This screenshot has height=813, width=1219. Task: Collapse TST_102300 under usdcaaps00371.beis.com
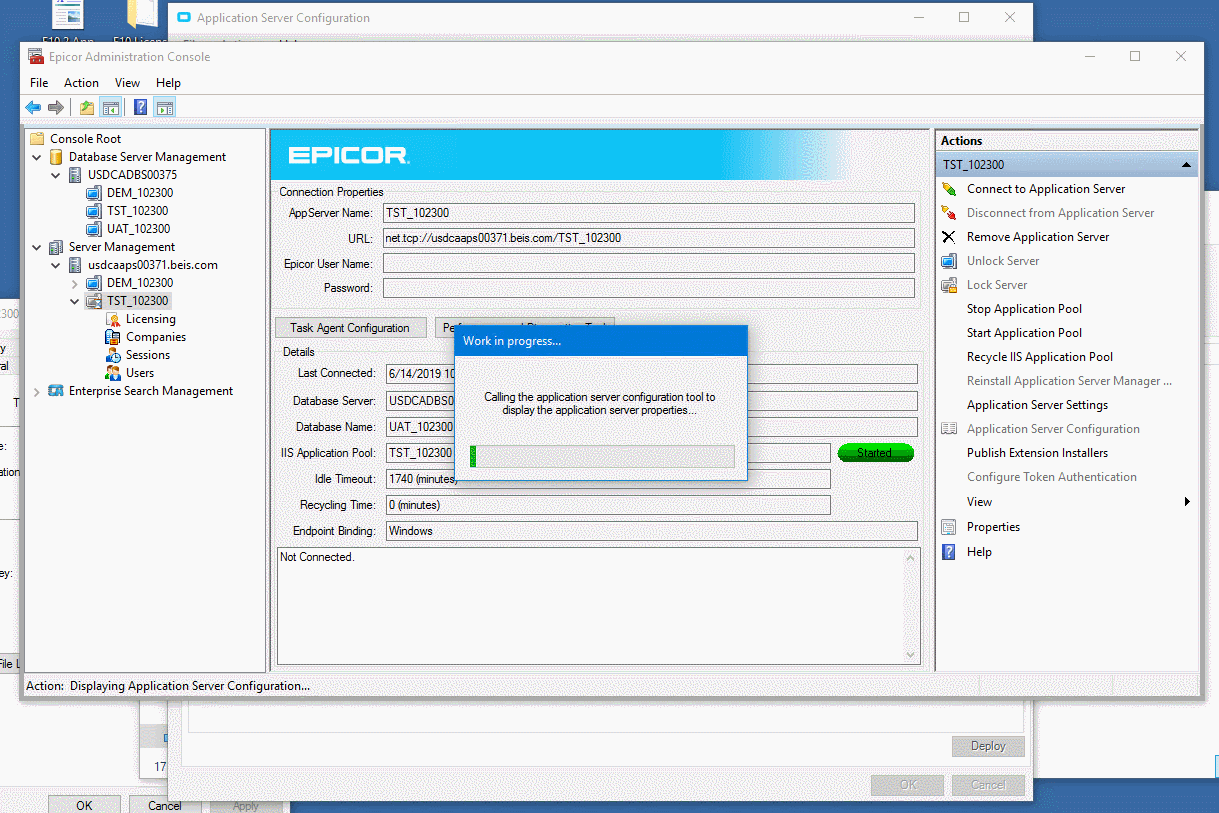coord(75,301)
